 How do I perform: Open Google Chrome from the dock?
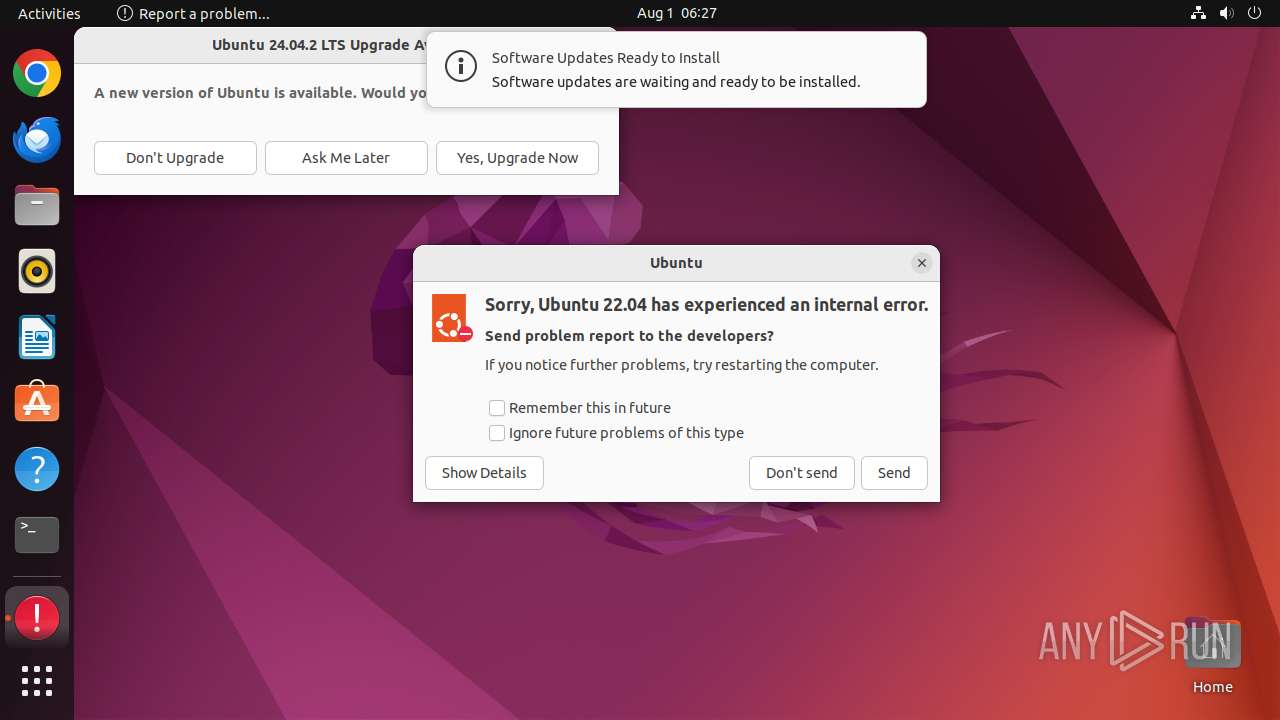(37, 74)
